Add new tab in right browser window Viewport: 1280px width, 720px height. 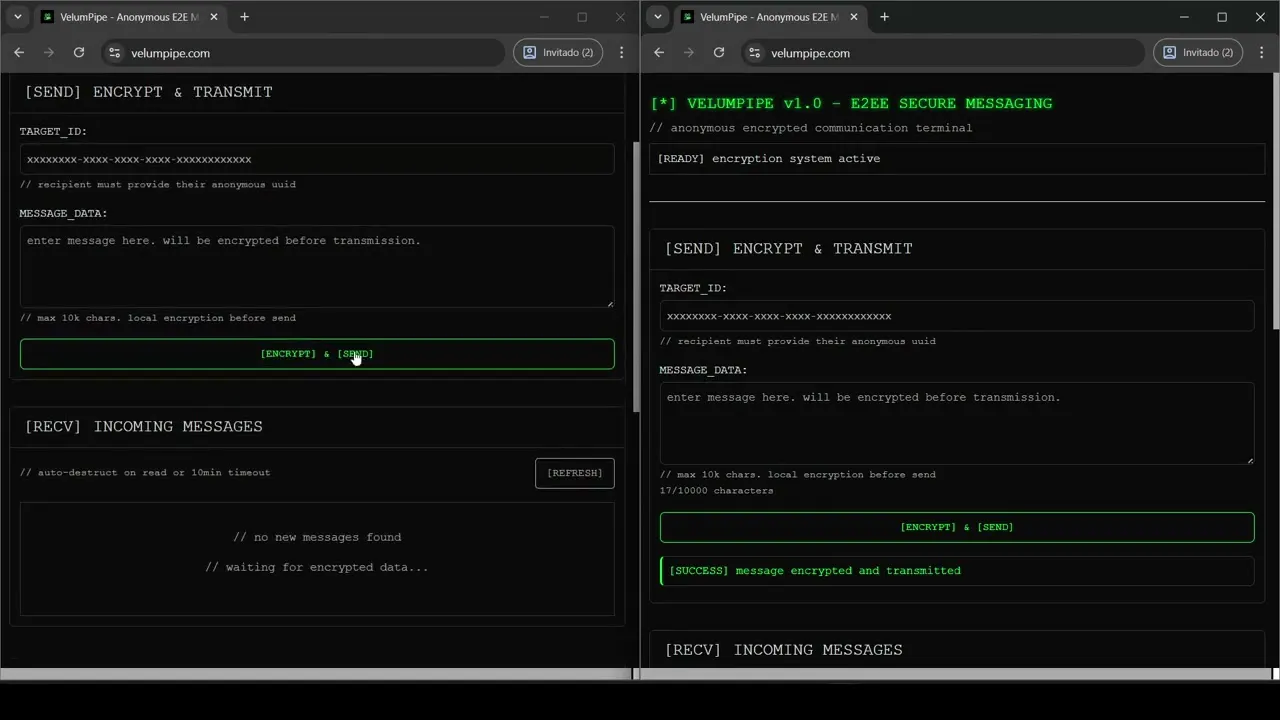pyautogui.click(x=884, y=17)
